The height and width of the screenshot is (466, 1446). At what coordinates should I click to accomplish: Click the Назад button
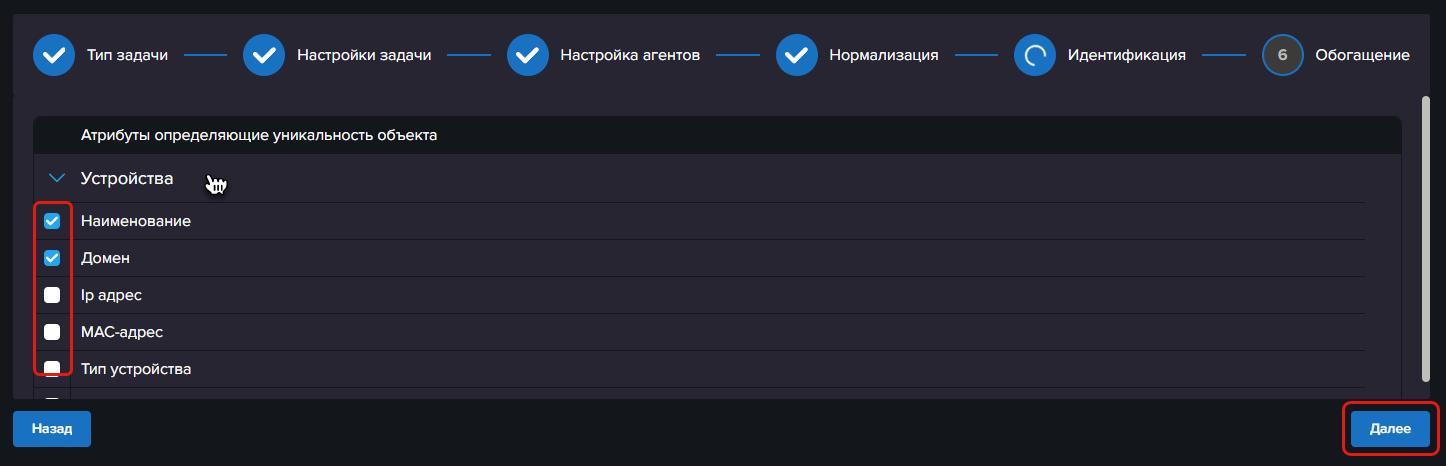[x=52, y=428]
